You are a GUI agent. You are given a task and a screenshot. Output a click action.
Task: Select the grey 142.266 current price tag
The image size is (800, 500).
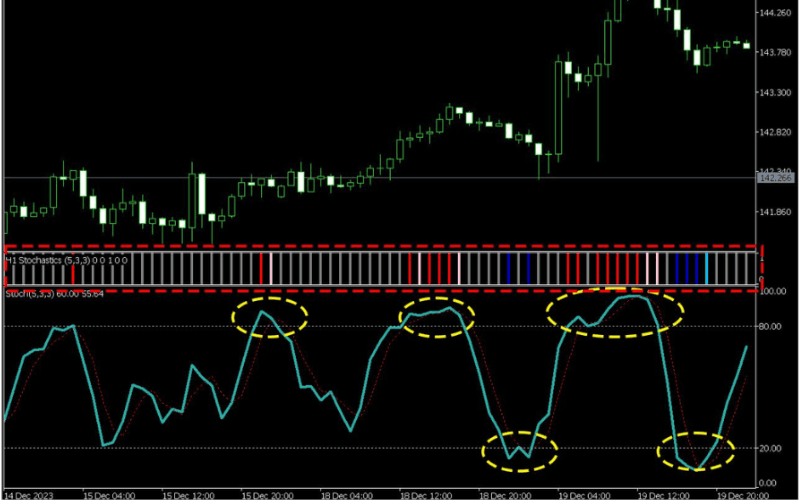[x=775, y=178]
